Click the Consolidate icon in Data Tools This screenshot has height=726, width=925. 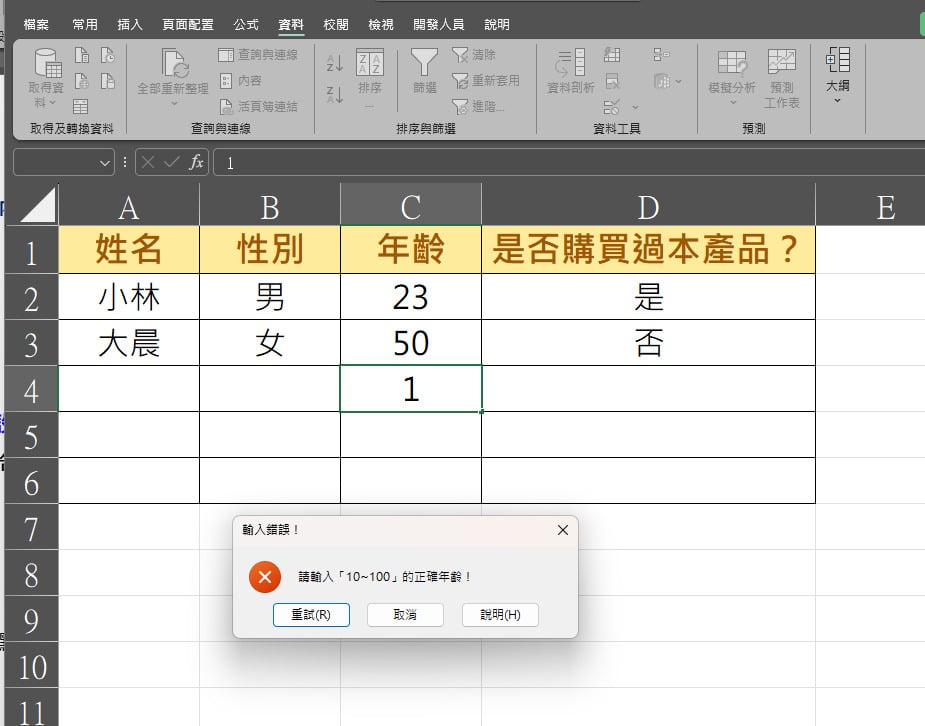[x=661, y=55]
